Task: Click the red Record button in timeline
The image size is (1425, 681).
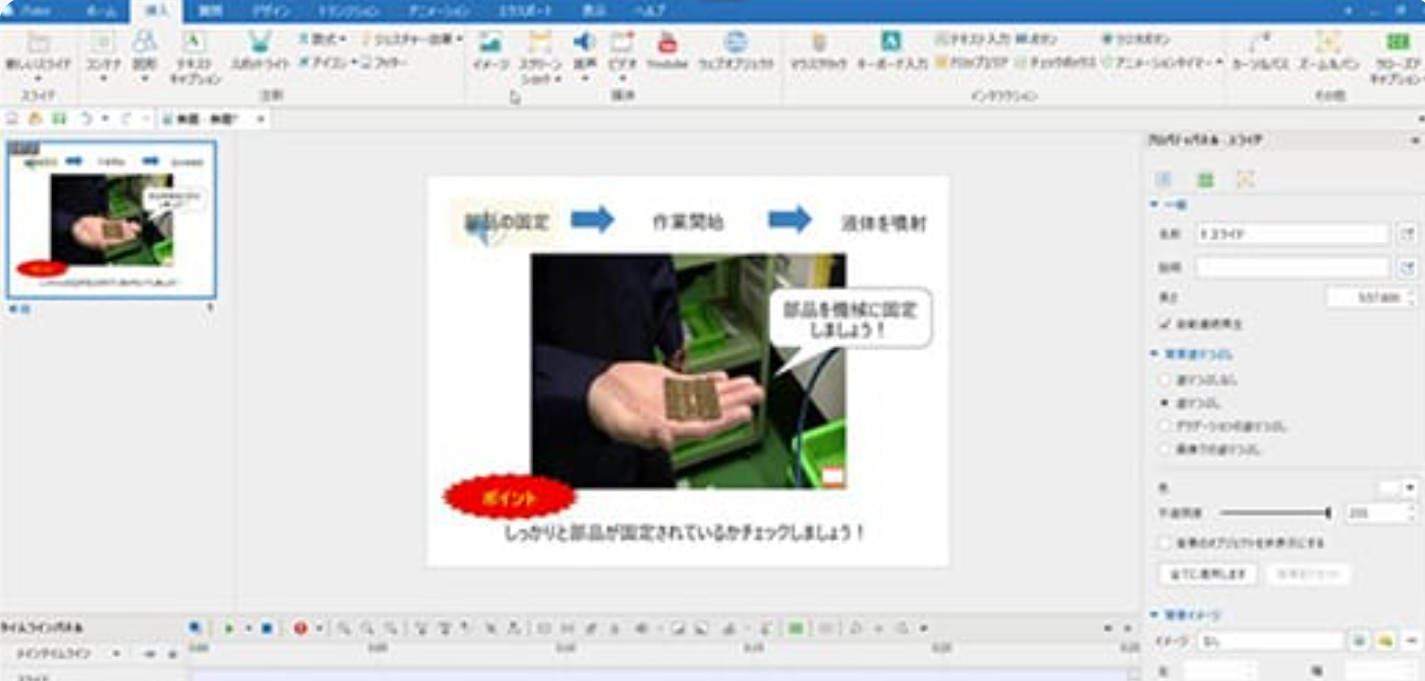Action: coord(299,628)
